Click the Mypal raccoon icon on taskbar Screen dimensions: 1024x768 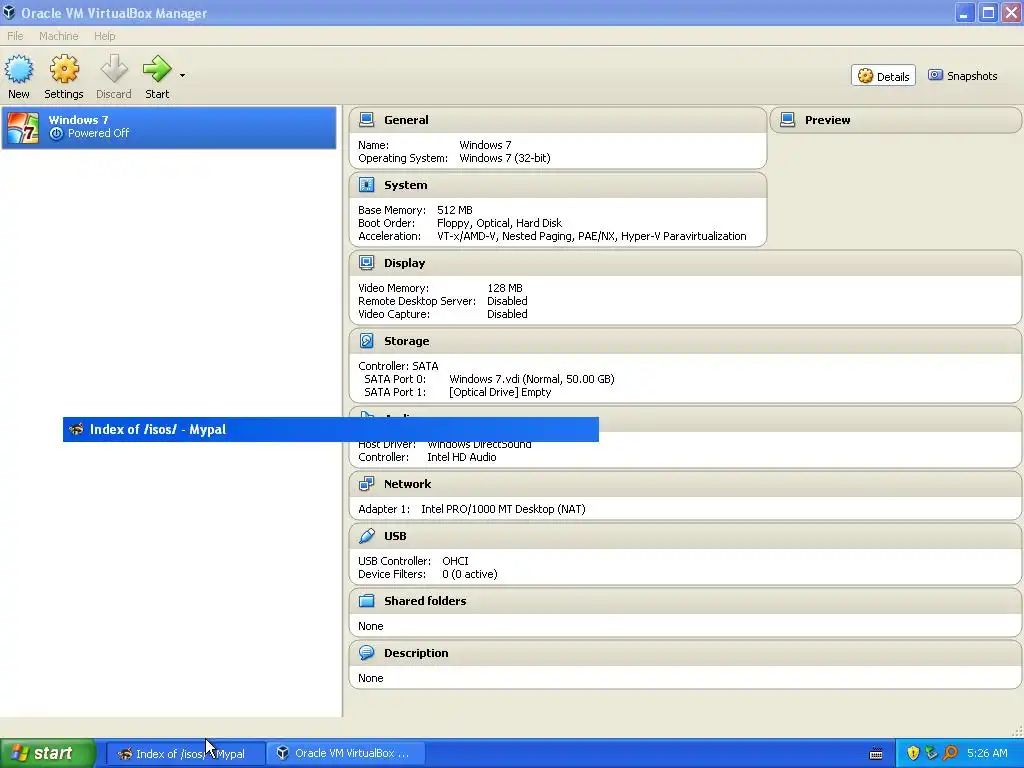click(125, 754)
